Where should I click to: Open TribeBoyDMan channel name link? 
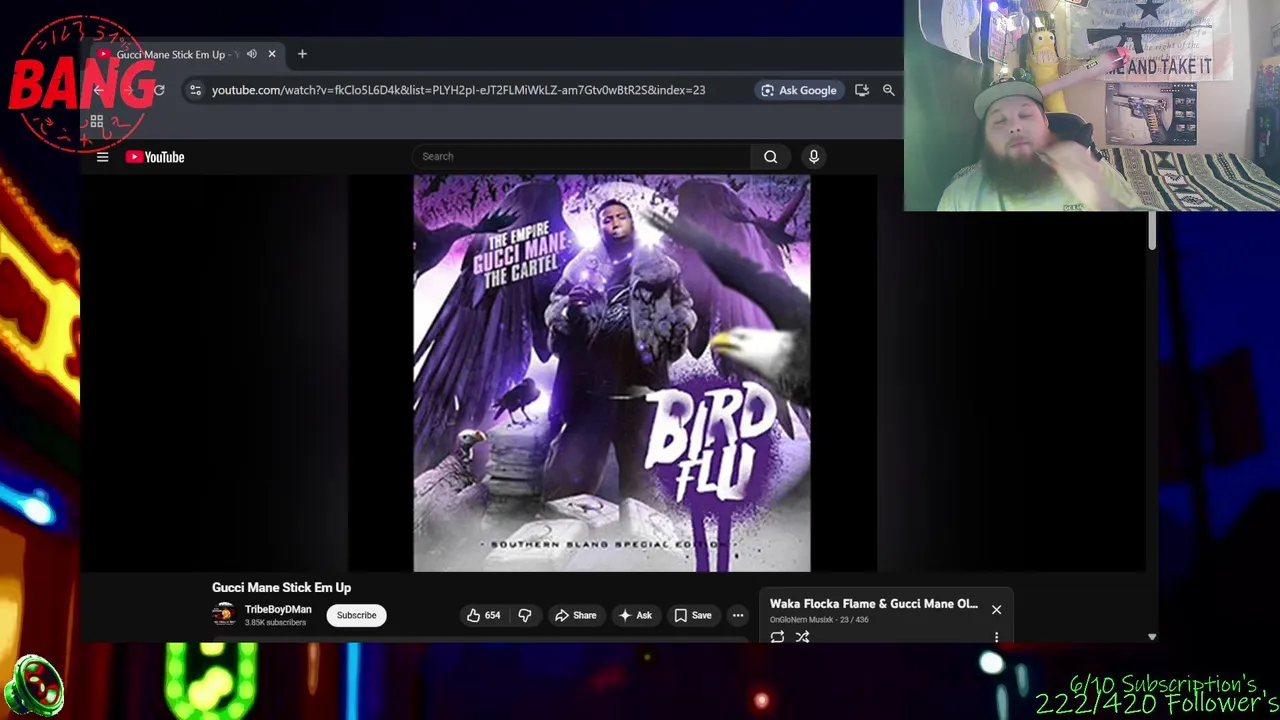(x=278, y=609)
